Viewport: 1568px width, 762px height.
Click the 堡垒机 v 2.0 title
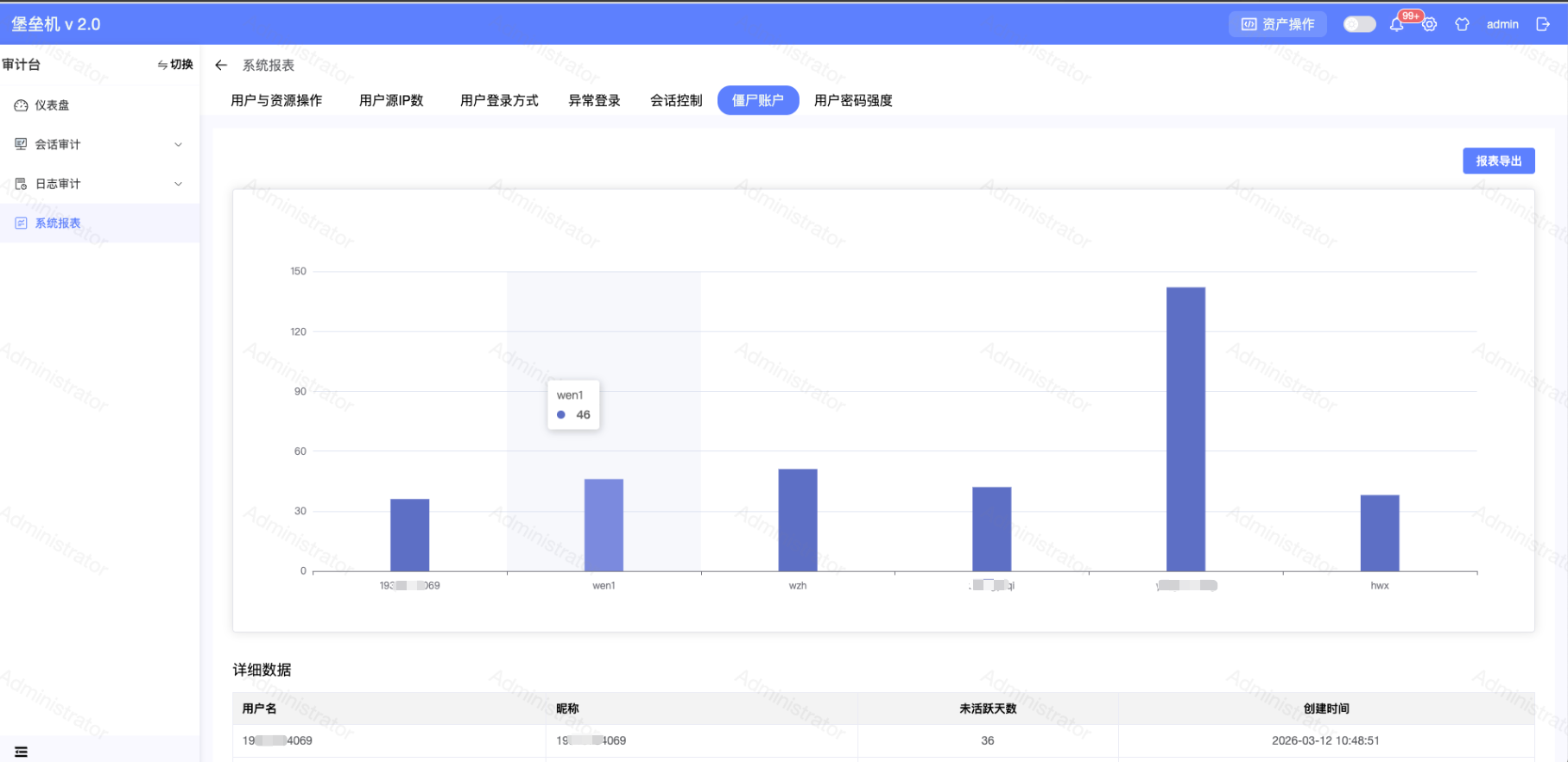tap(56, 24)
